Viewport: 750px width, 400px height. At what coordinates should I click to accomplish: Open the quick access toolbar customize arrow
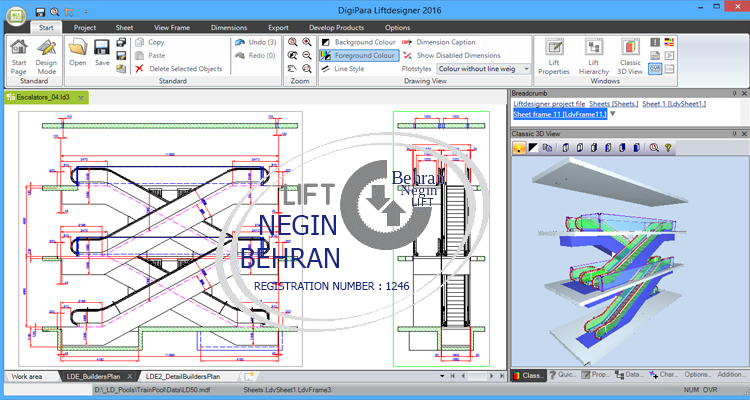[86, 12]
